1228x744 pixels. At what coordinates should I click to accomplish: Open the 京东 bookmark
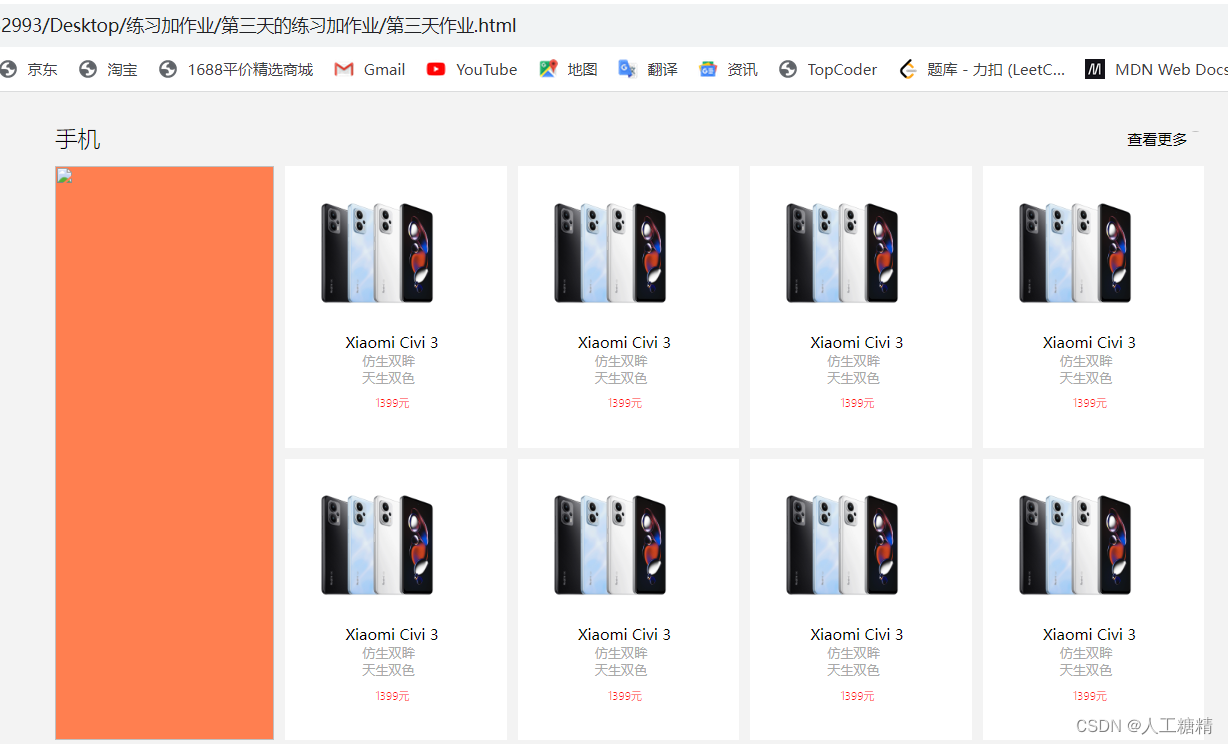pos(29,69)
